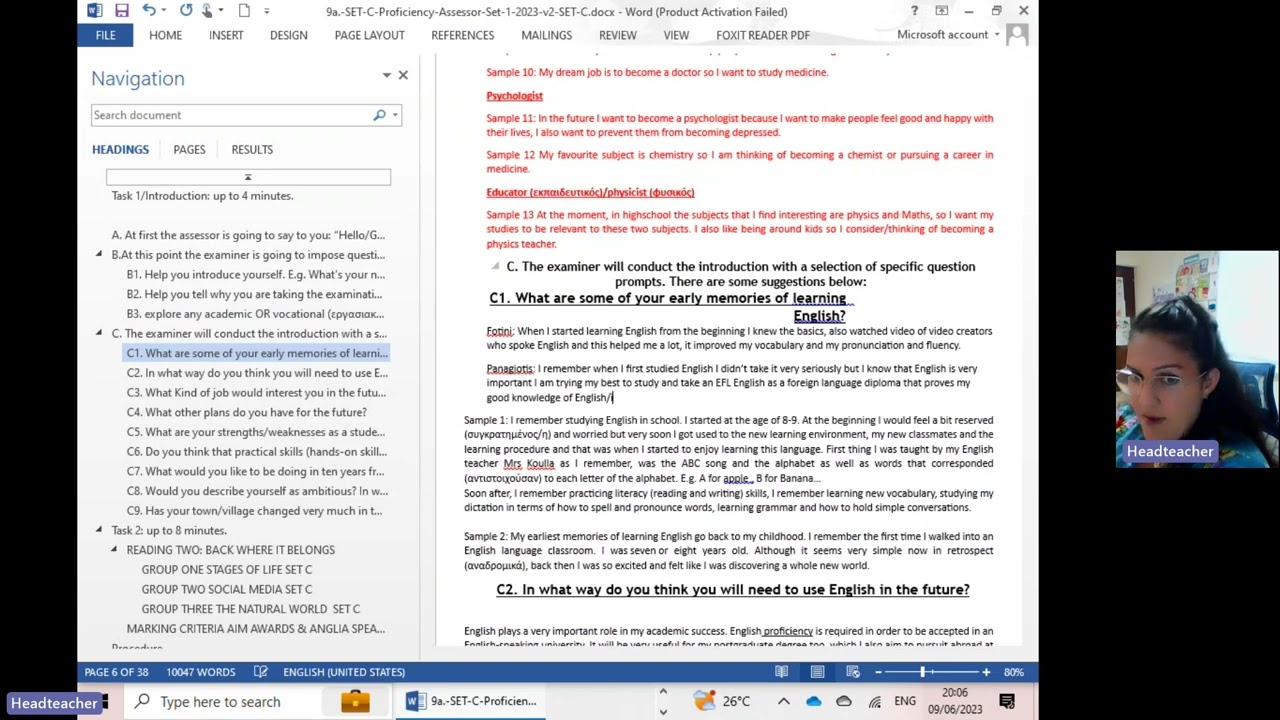Open Navigation pane task options arrow
This screenshot has height=720, width=1280.
386,75
